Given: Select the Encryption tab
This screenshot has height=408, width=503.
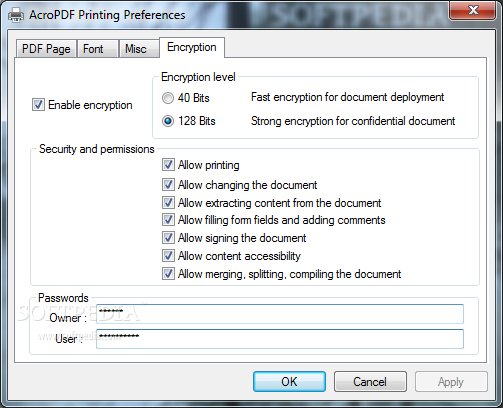Looking at the screenshot, I should point(192,47).
